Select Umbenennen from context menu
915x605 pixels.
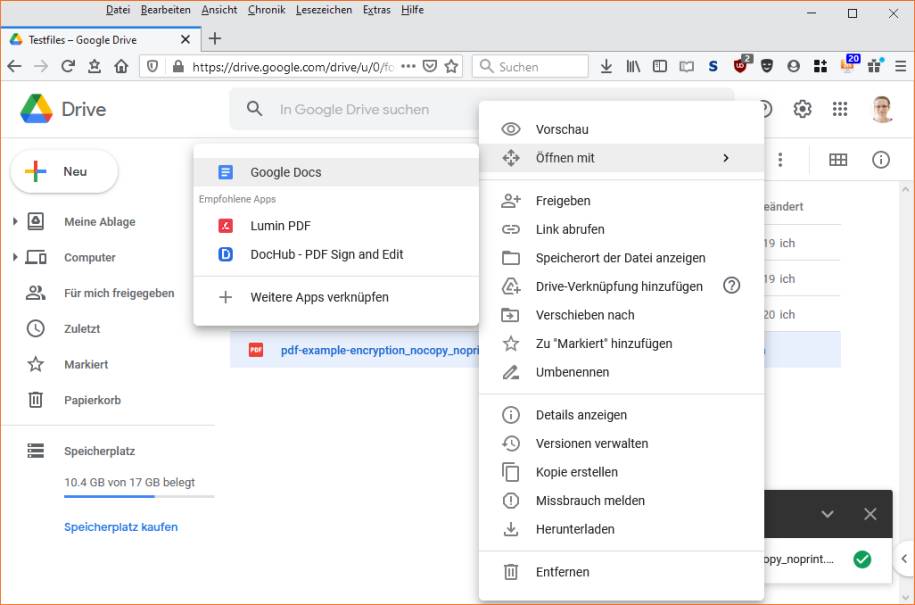(x=572, y=372)
